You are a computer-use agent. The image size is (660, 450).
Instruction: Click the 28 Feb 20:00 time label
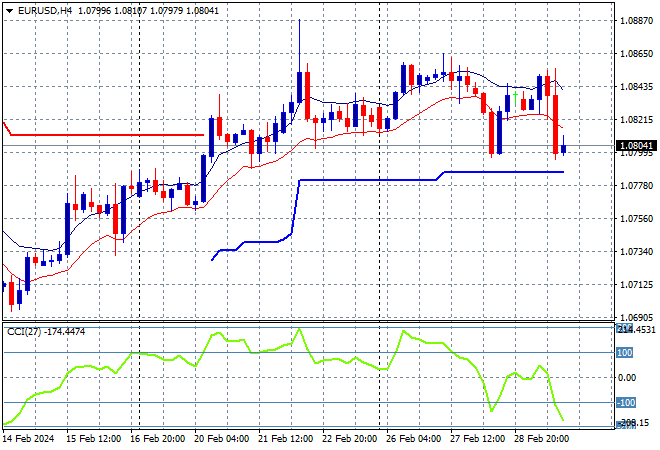pyautogui.click(x=541, y=439)
